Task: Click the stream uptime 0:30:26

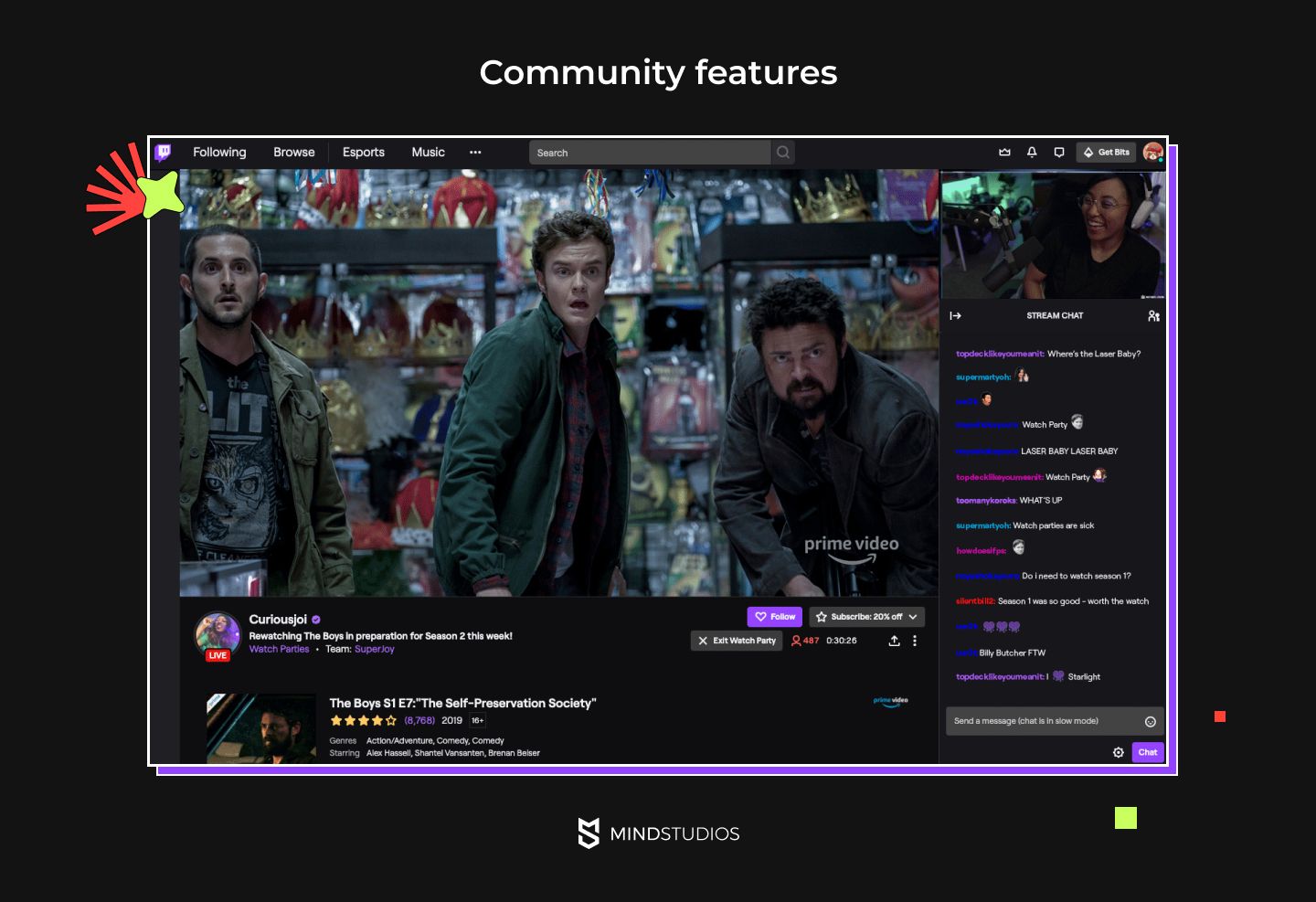Action: [x=842, y=641]
